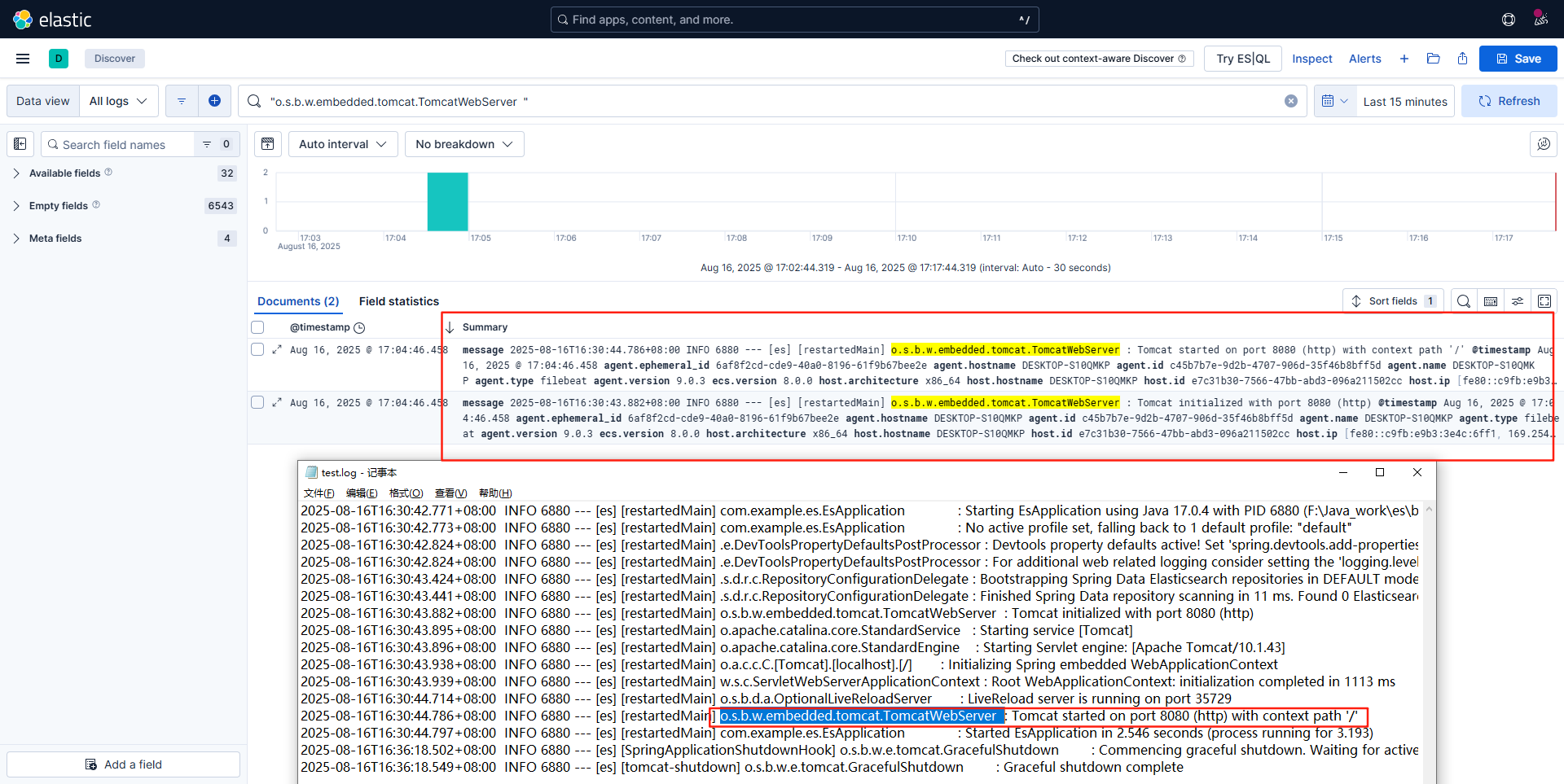Toggle the field list sidebar icon

pyautogui.click(x=20, y=144)
